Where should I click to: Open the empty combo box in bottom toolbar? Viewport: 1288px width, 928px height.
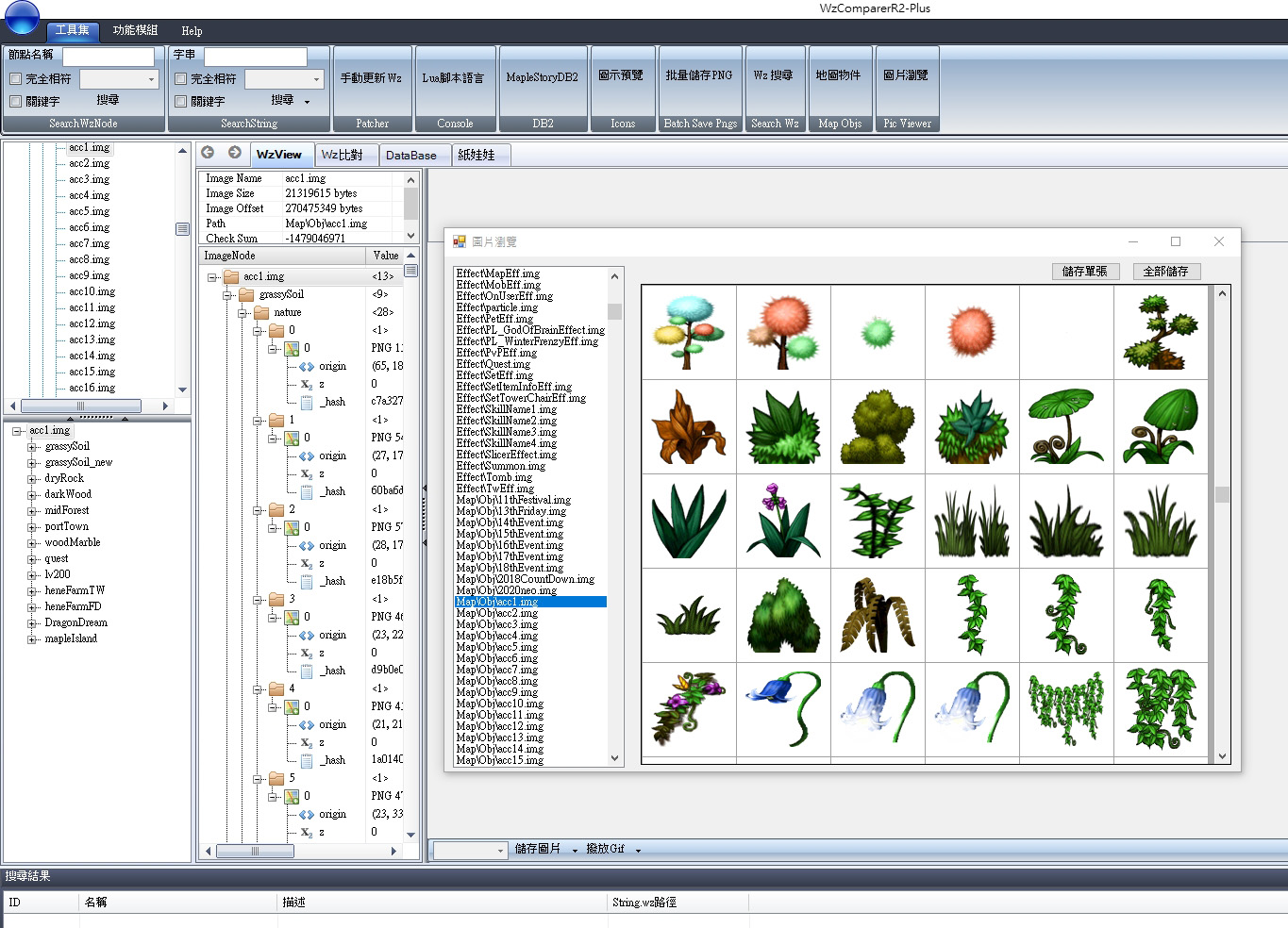pos(471,850)
